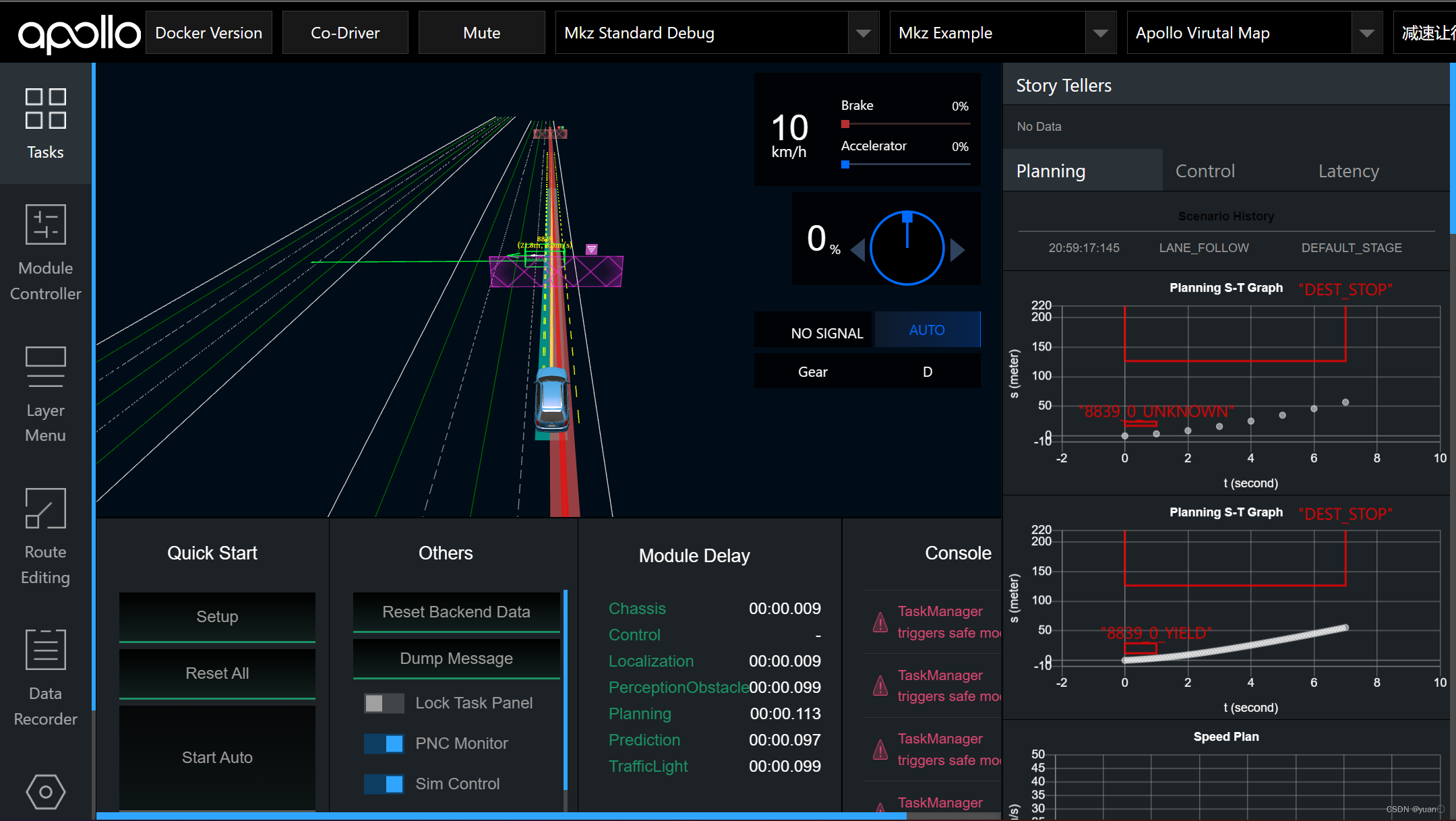The width and height of the screenshot is (1456, 821).
Task: Switch to the Control tab
Action: [1205, 171]
